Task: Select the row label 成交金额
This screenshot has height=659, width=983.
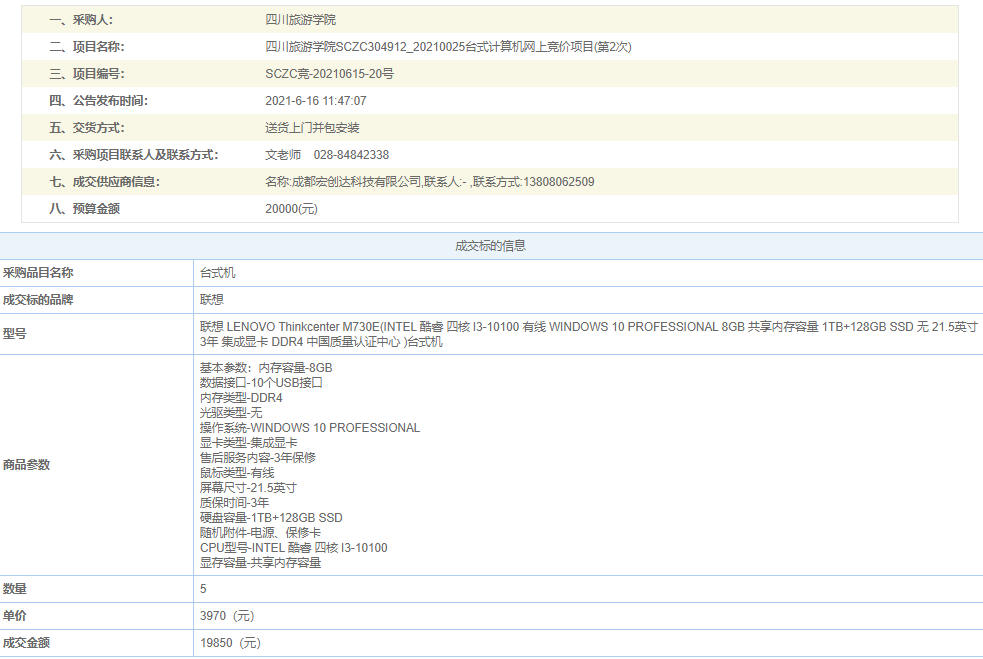Action: (26, 643)
